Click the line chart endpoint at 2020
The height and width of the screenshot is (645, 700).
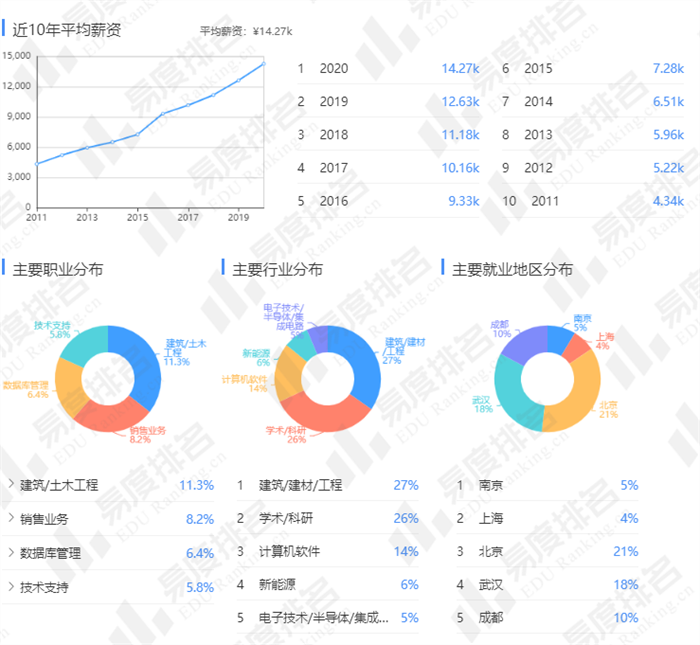click(x=264, y=64)
